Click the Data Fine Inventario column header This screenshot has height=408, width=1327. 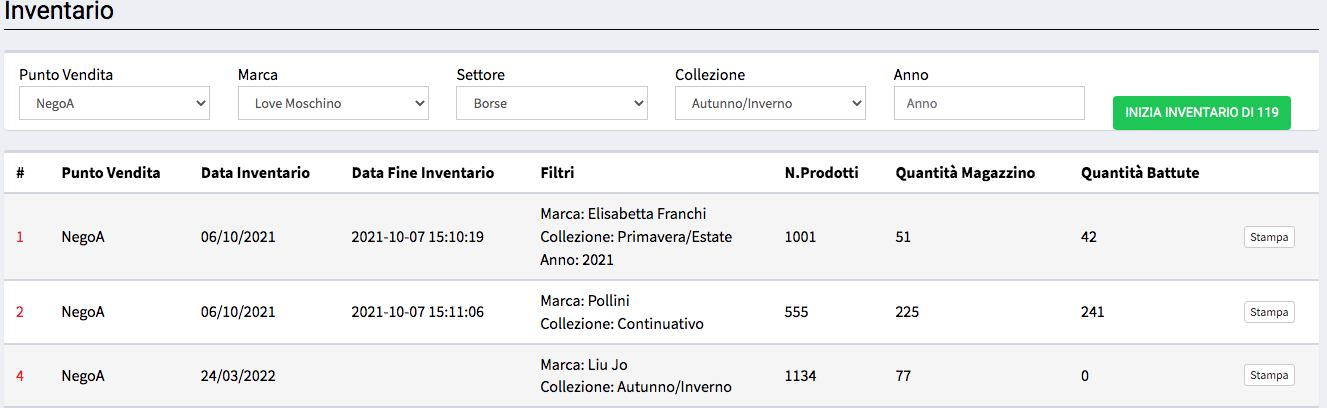423,173
